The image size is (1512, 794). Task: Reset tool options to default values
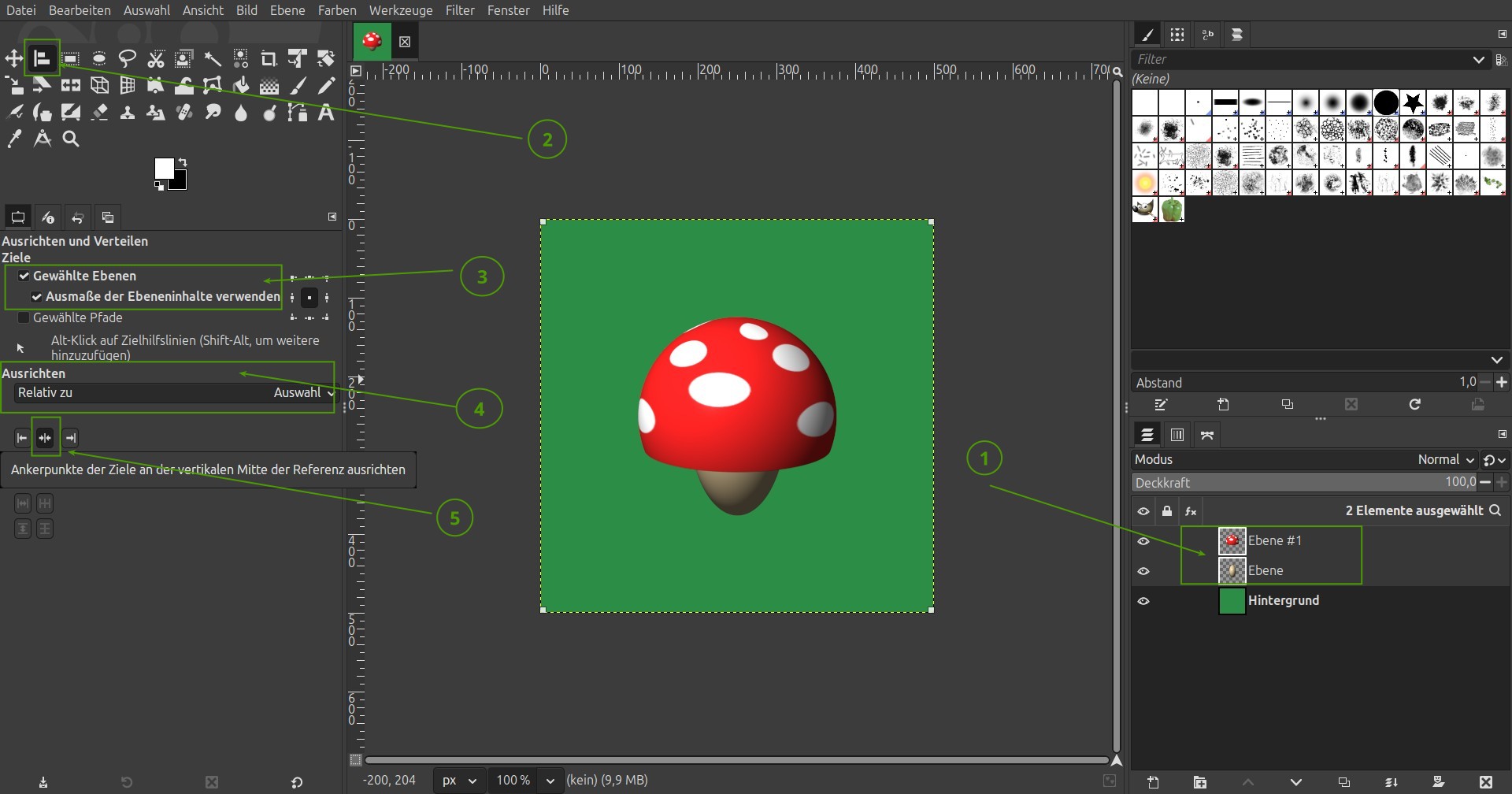tap(297, 782)
